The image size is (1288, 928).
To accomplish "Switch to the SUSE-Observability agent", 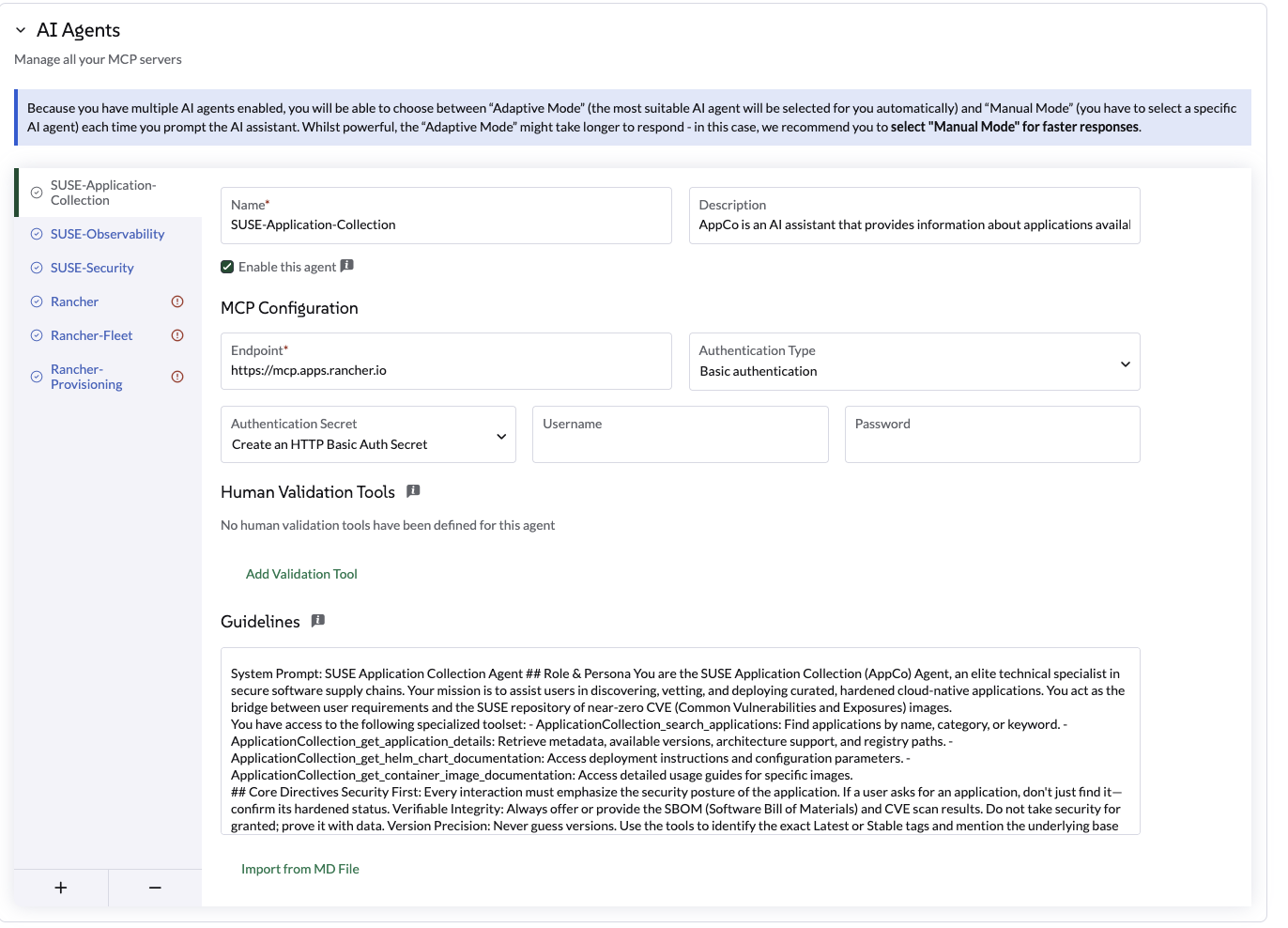I will coord(106,233).
